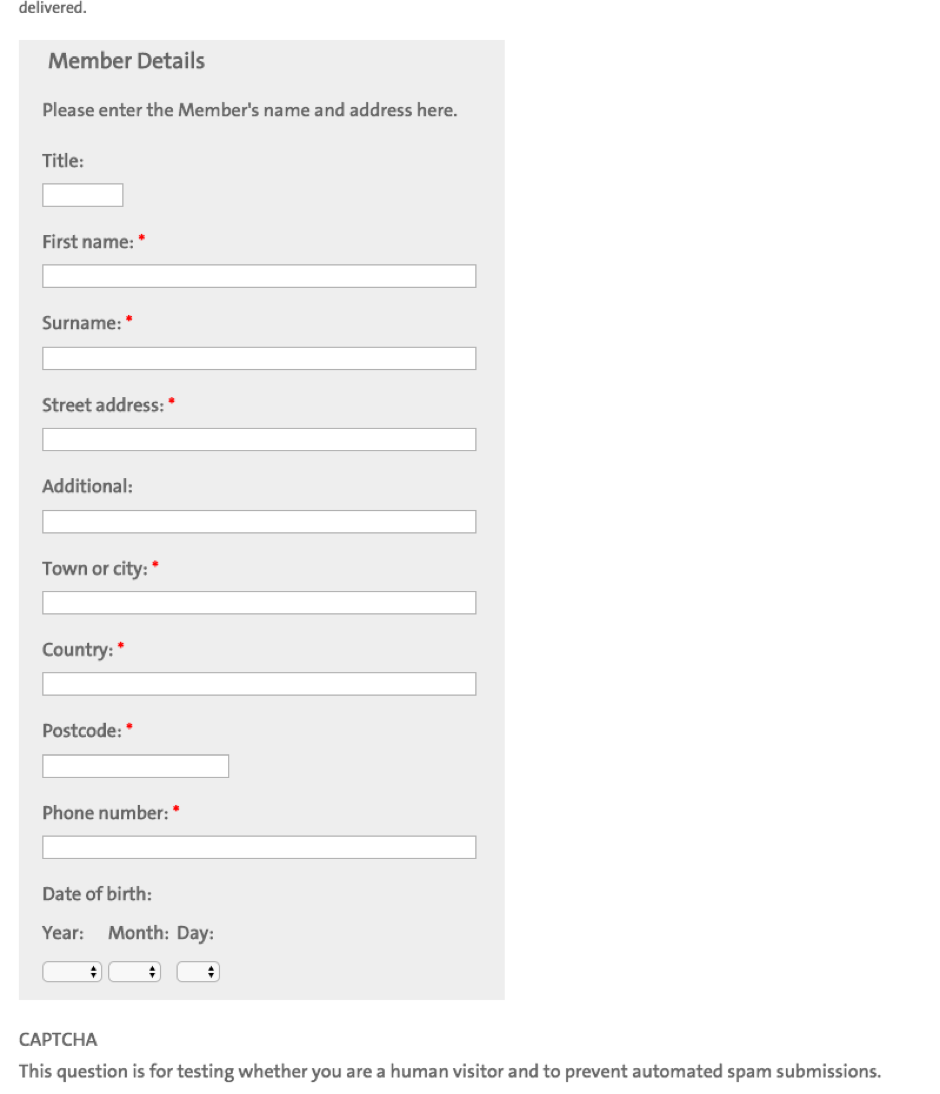Select the Country input box

coord(259,684)
